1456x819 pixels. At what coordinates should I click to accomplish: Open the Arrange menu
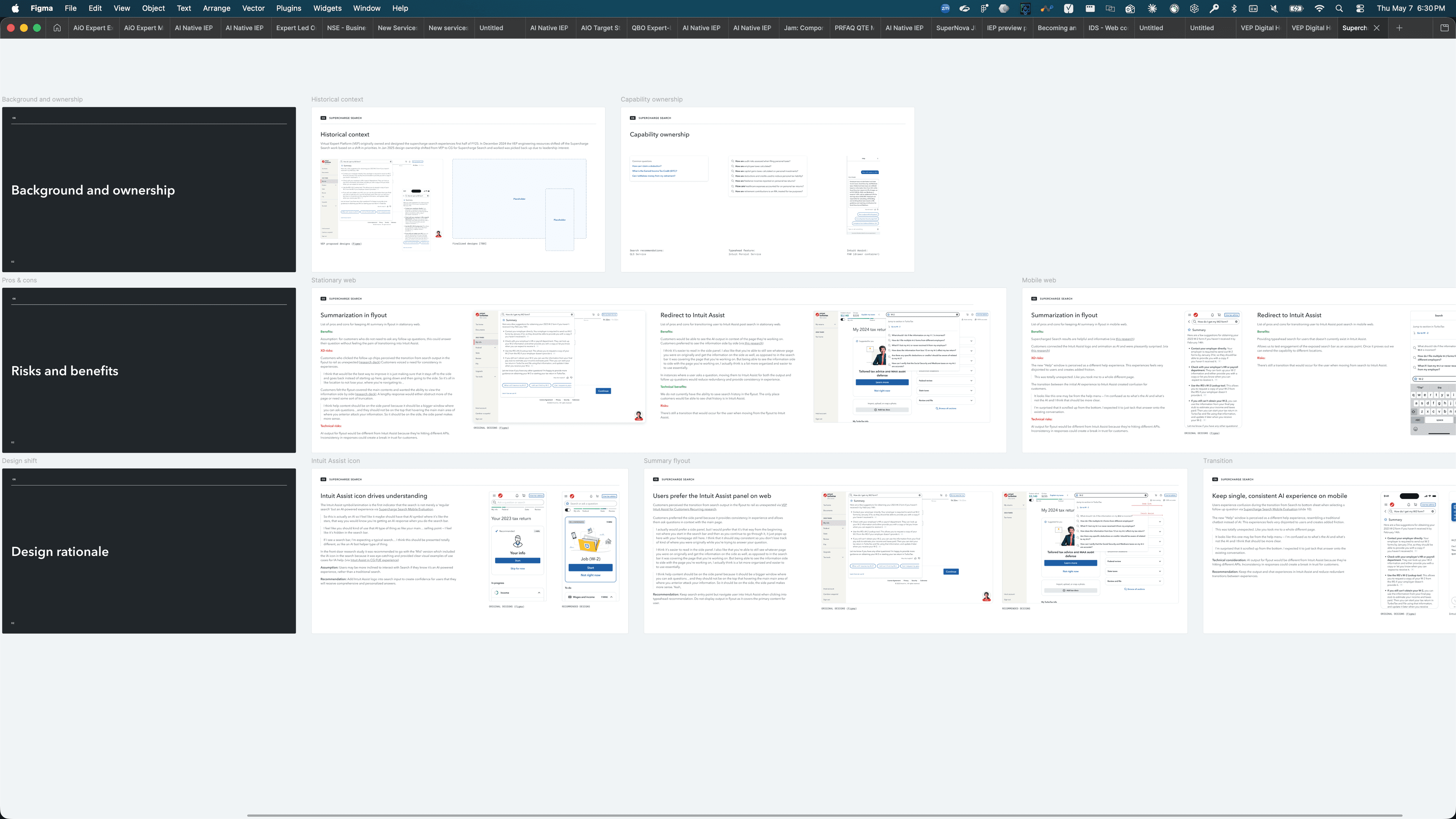[x=217, y=8]
